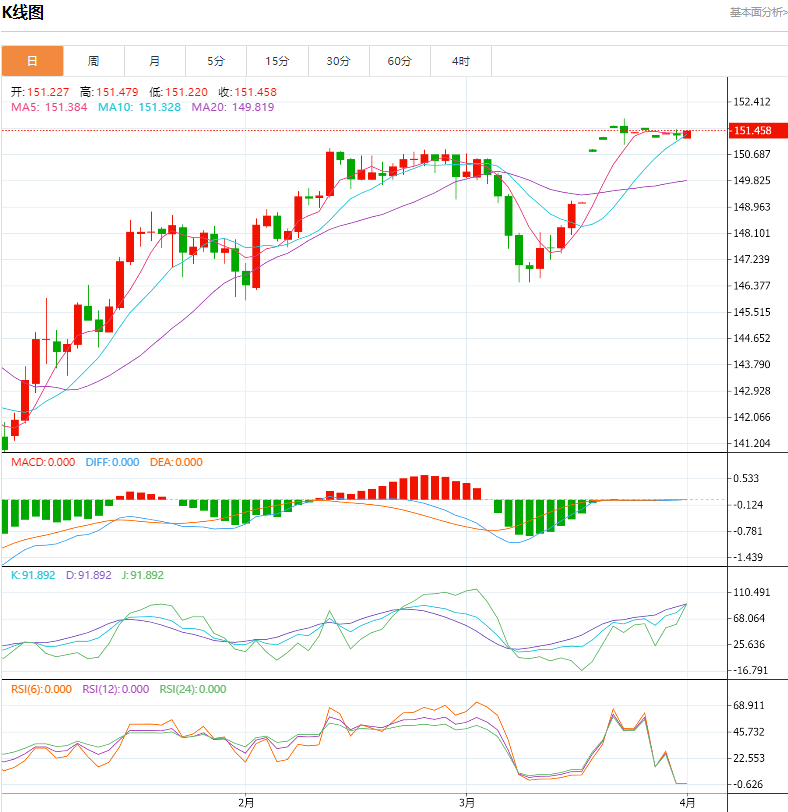This screenshot has width=788, height=812.
Task: Open the 15分 interval tab
Action: pyautogui.click(x=277, y=61)
